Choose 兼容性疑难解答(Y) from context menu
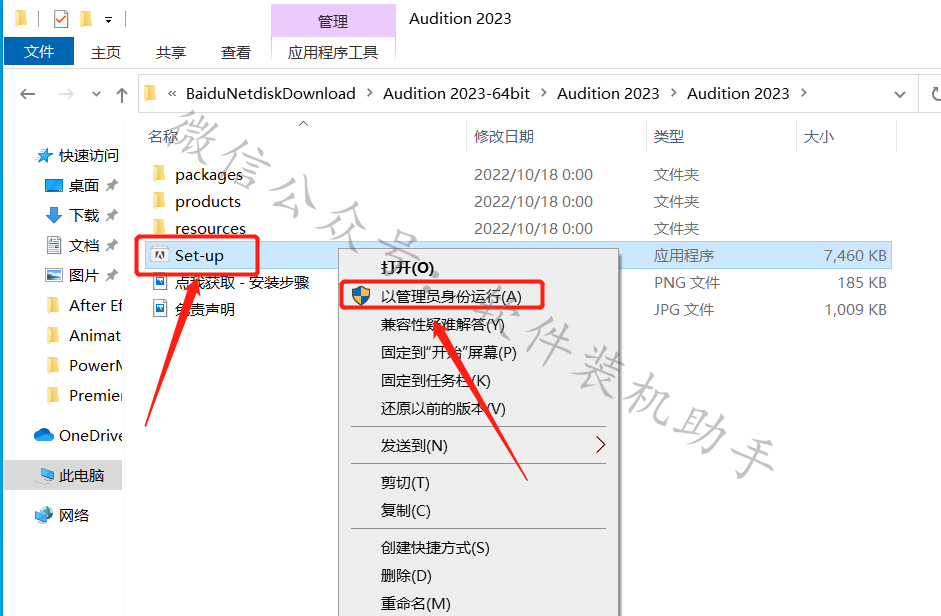This screenshot has height=616, width=941. [x=442, y=325]
